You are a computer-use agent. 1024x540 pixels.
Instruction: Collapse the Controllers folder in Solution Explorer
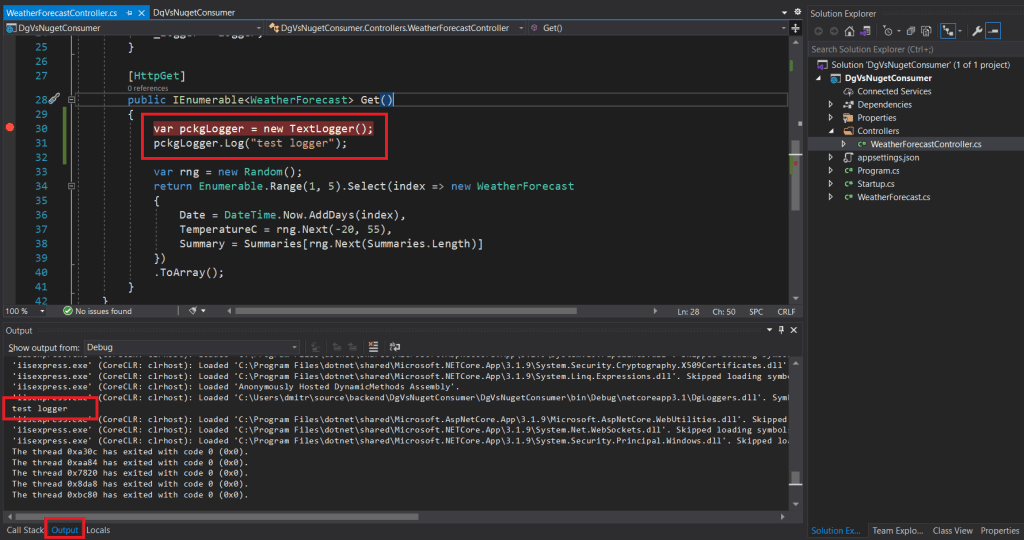[x=831, y=131]
